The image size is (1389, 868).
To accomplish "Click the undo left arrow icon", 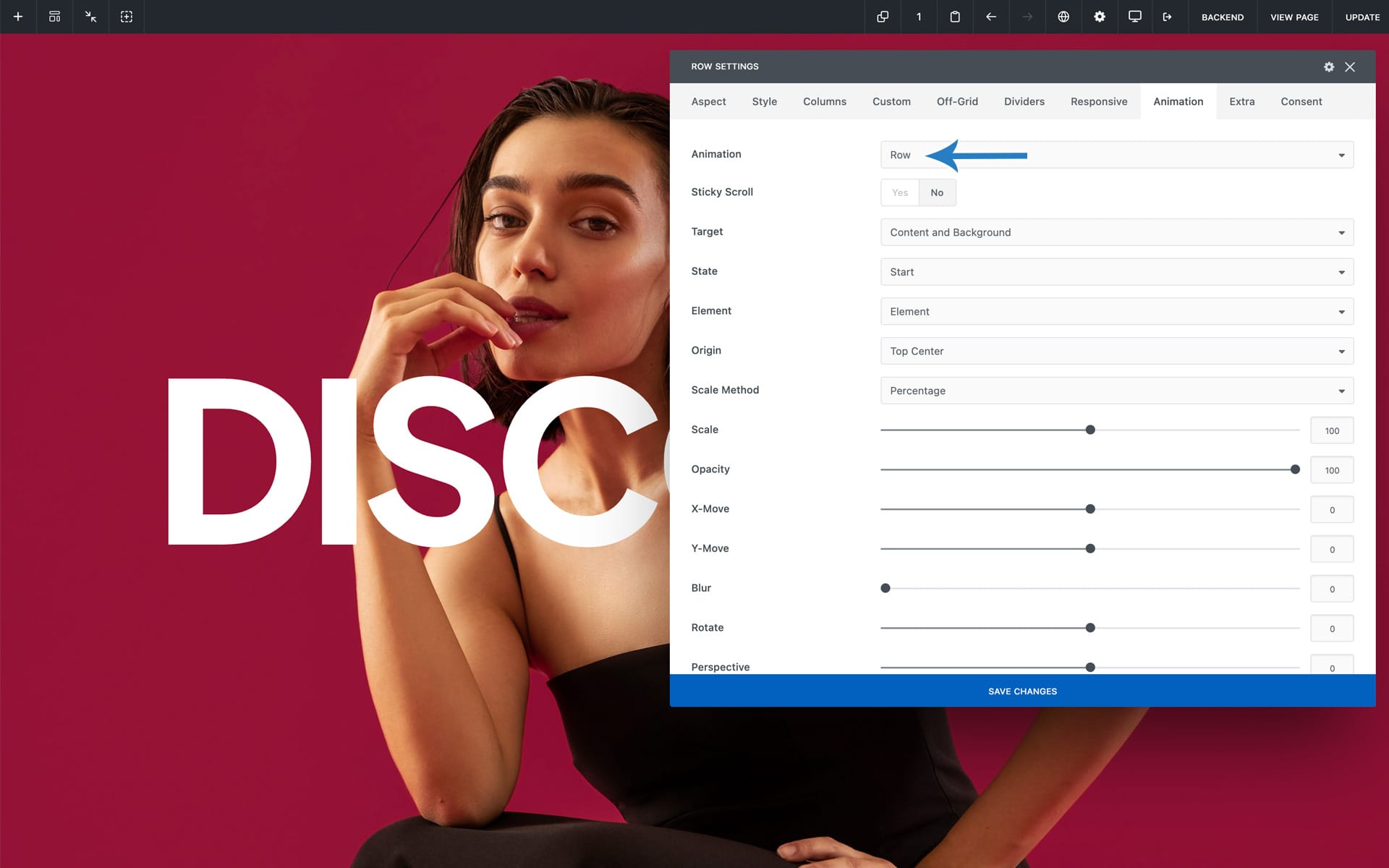I will [991, 17].
